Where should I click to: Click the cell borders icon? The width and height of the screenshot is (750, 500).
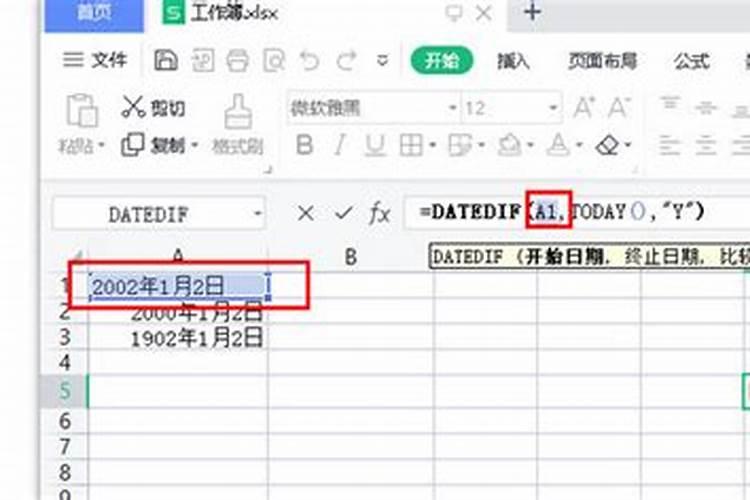[x=411, y=145]
